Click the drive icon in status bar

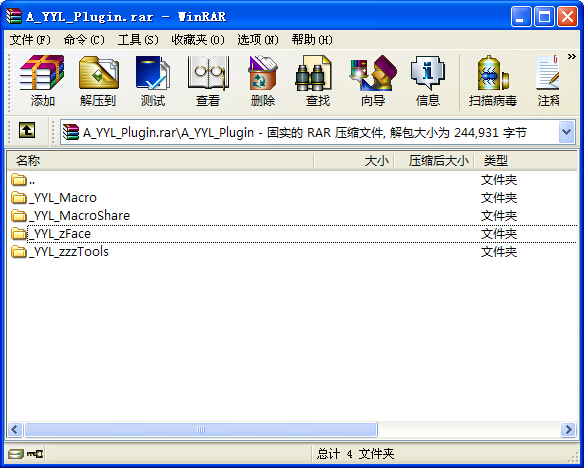coord(16,454)
